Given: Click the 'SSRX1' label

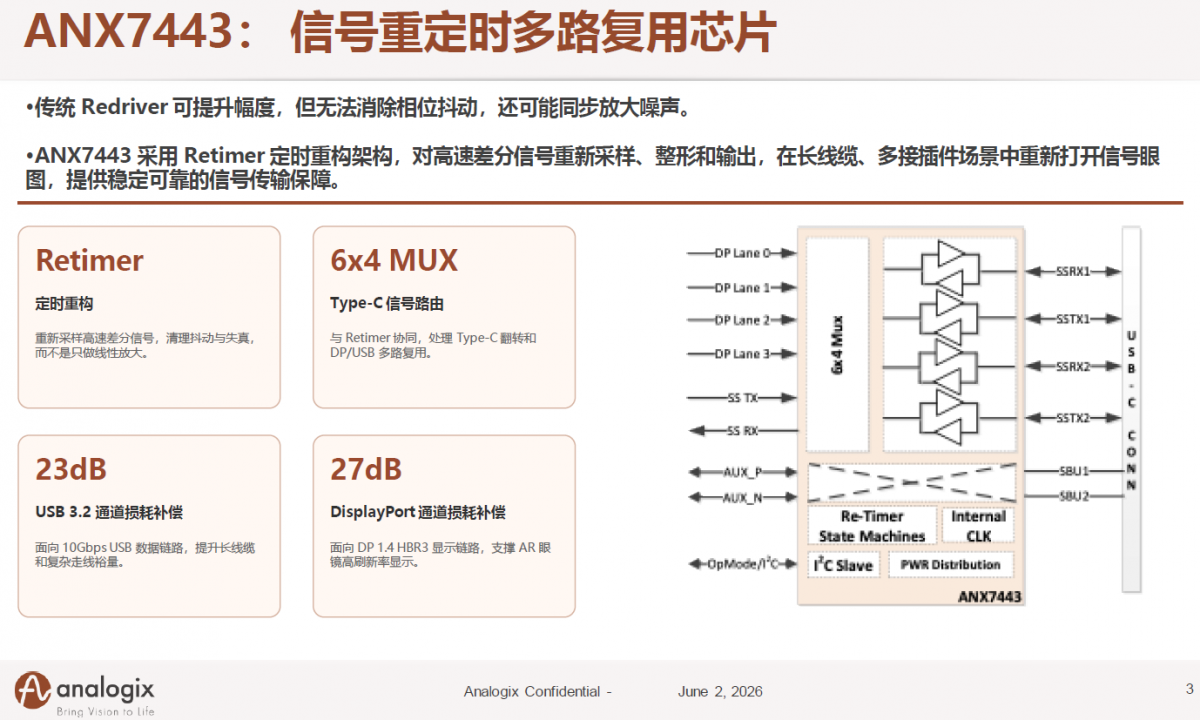Looking at the screenshot, I should pos(1073,271).
